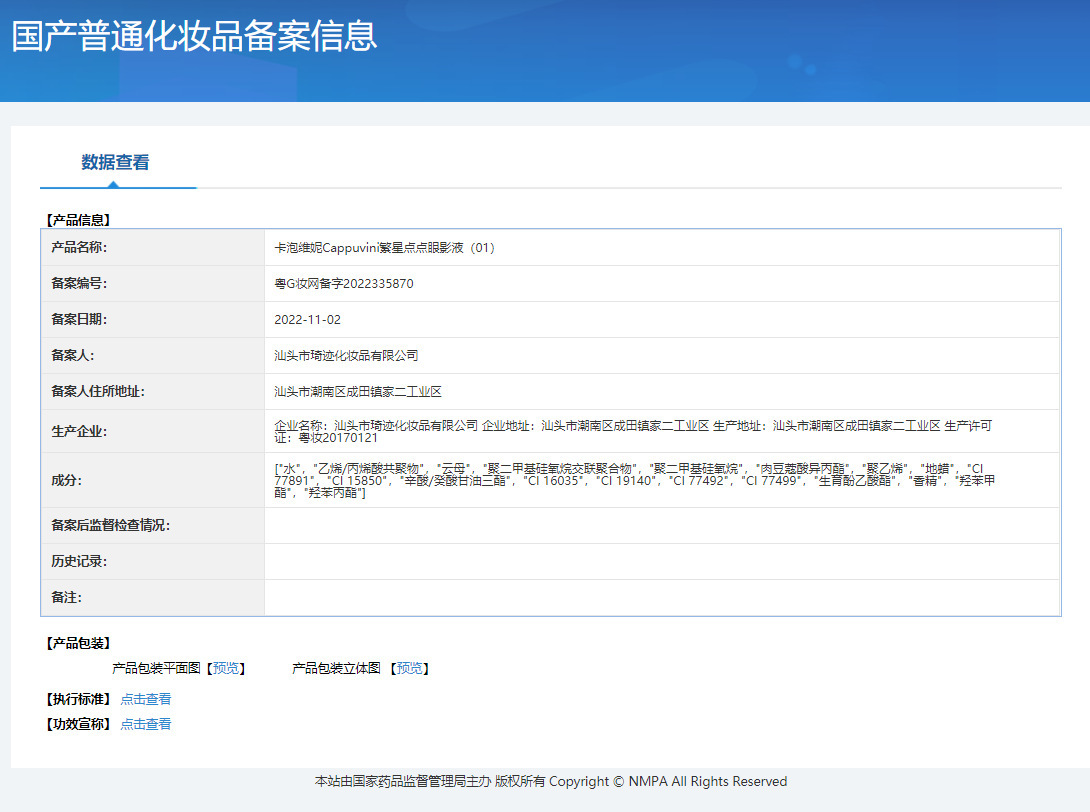This screenshot has height=812, width=1090.
Task: Click the 备案人 value 汕头市琦迹化妆品有限公司
Action: click(x=346, y=355)
